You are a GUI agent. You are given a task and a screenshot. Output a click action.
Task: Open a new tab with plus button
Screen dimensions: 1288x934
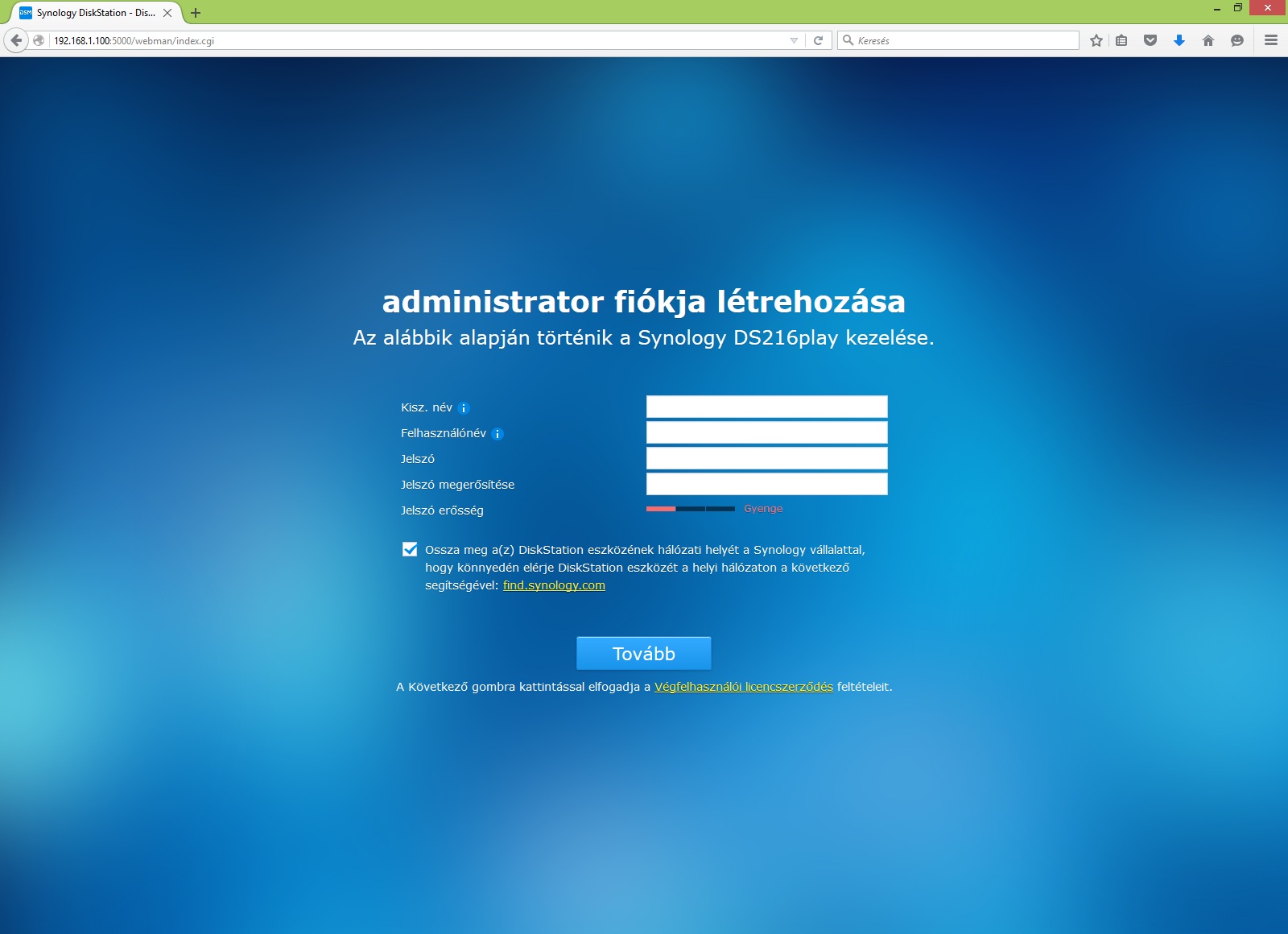coord(196,13)
